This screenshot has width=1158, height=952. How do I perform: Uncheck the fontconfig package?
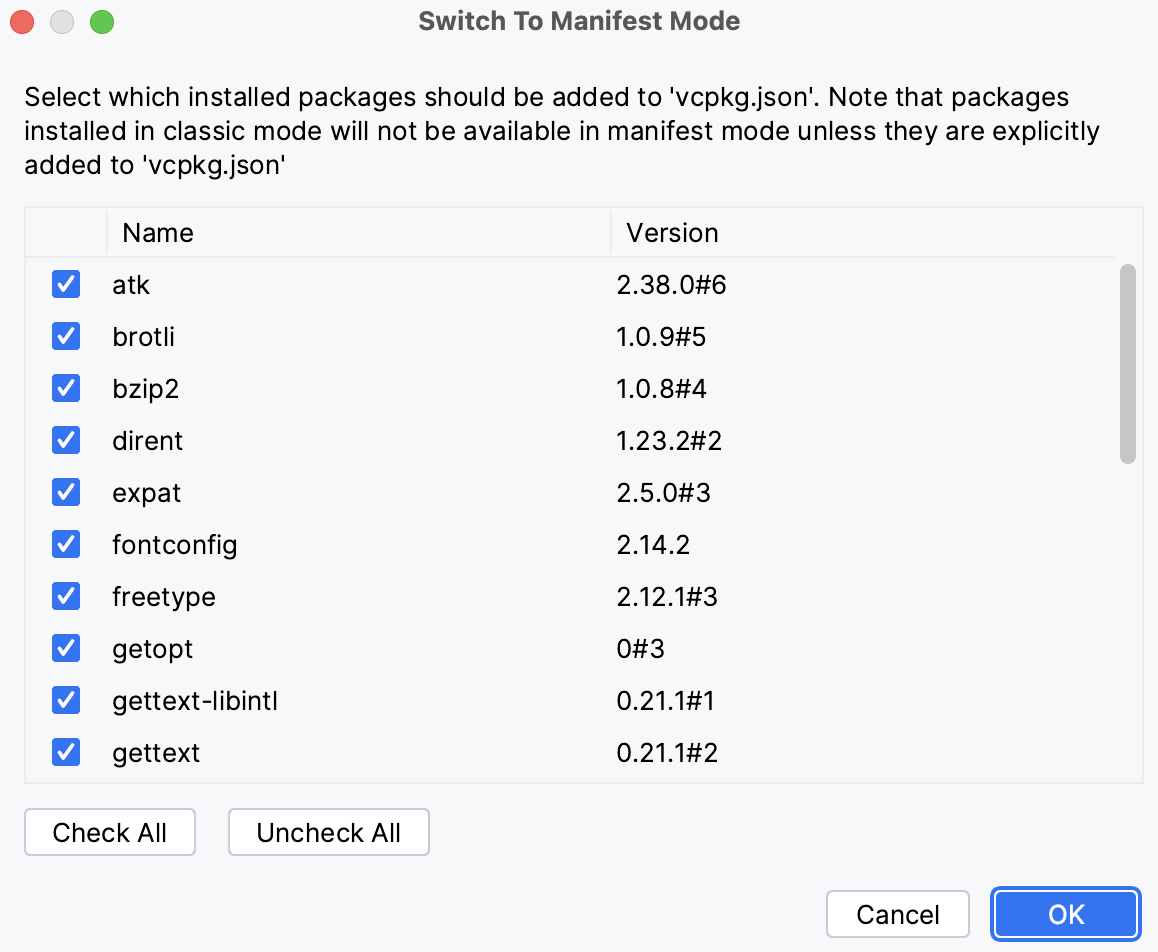(x=65, y=544)
